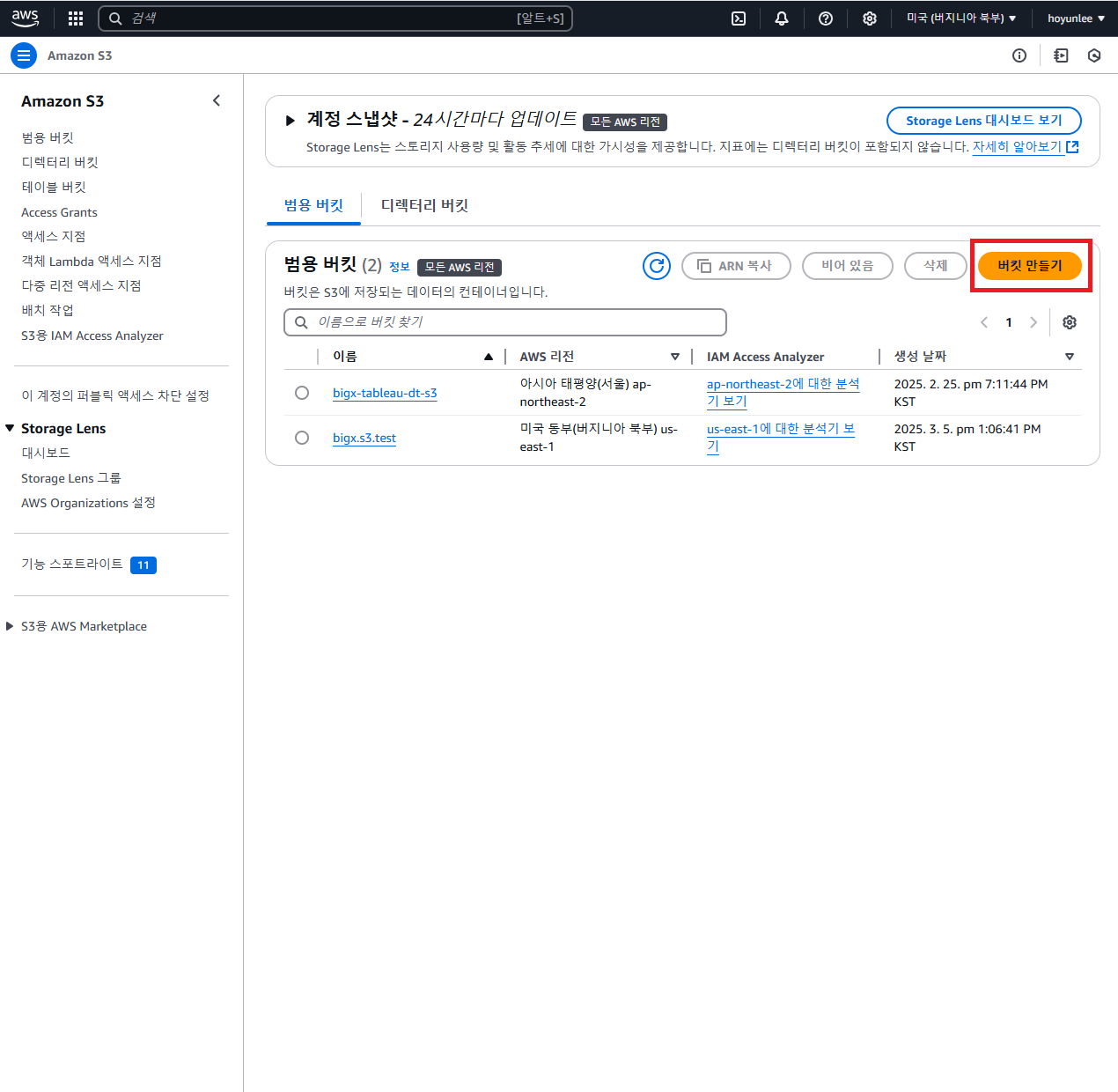Collapse the Storage Lens sidebar group
1118x1092 pixels.
coord(10,428)
